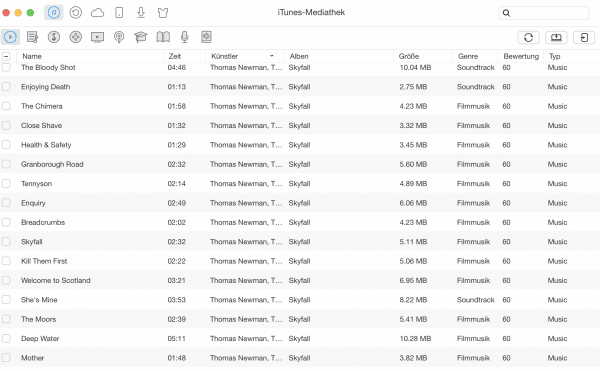Image resolution: width=600 pixels, height=371 pixels.
Task: Open the T-shirt skin icon
Action: tap(163, 13)
